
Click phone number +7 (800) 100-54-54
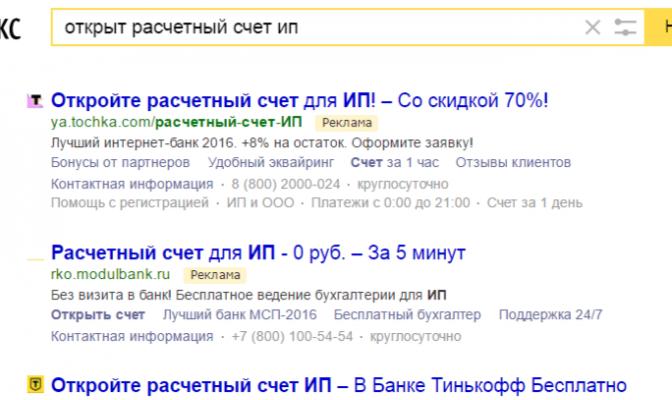292,336
